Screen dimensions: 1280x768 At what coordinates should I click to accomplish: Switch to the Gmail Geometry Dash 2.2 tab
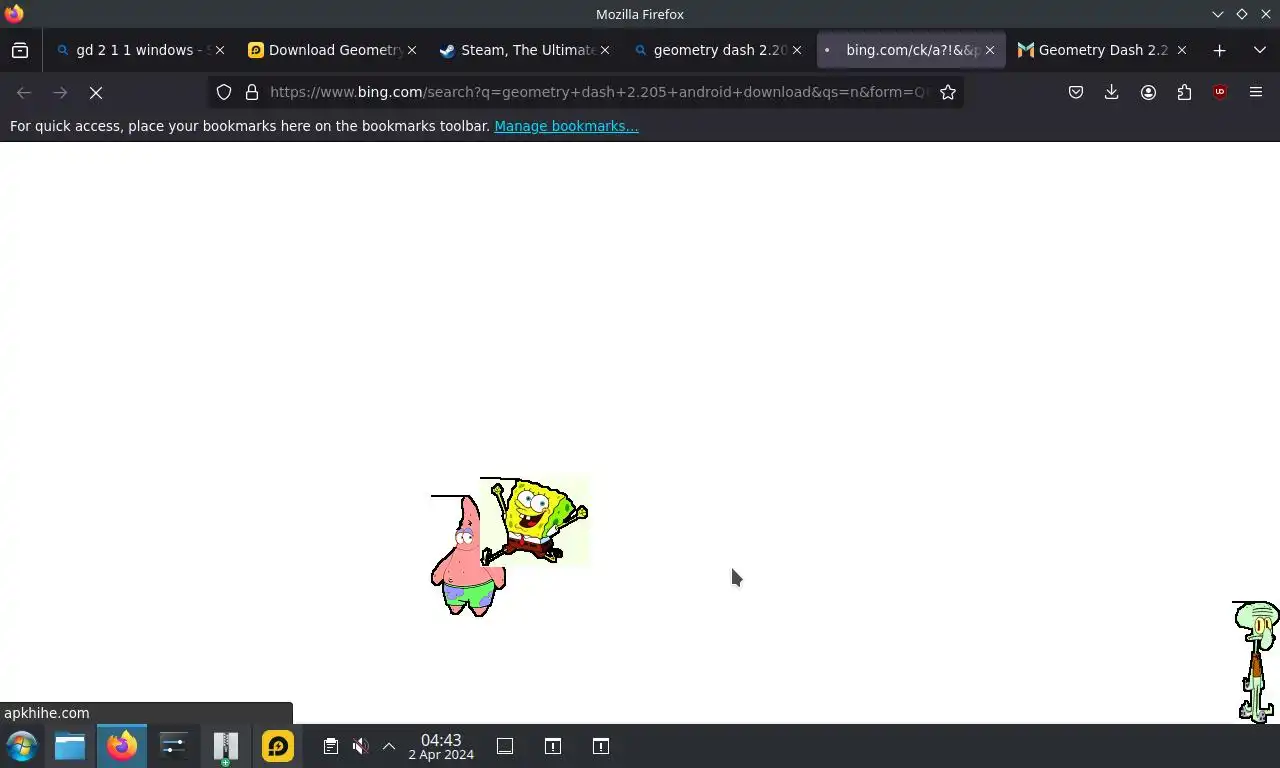tap(1103, 50)
